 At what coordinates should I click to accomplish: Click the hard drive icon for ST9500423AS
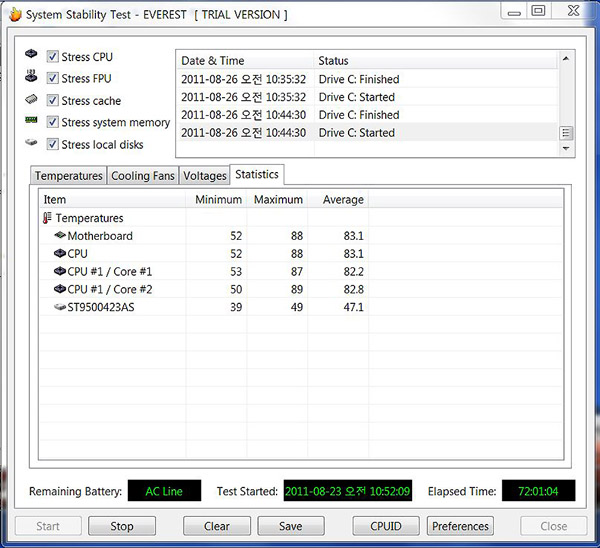coord(60,307)
